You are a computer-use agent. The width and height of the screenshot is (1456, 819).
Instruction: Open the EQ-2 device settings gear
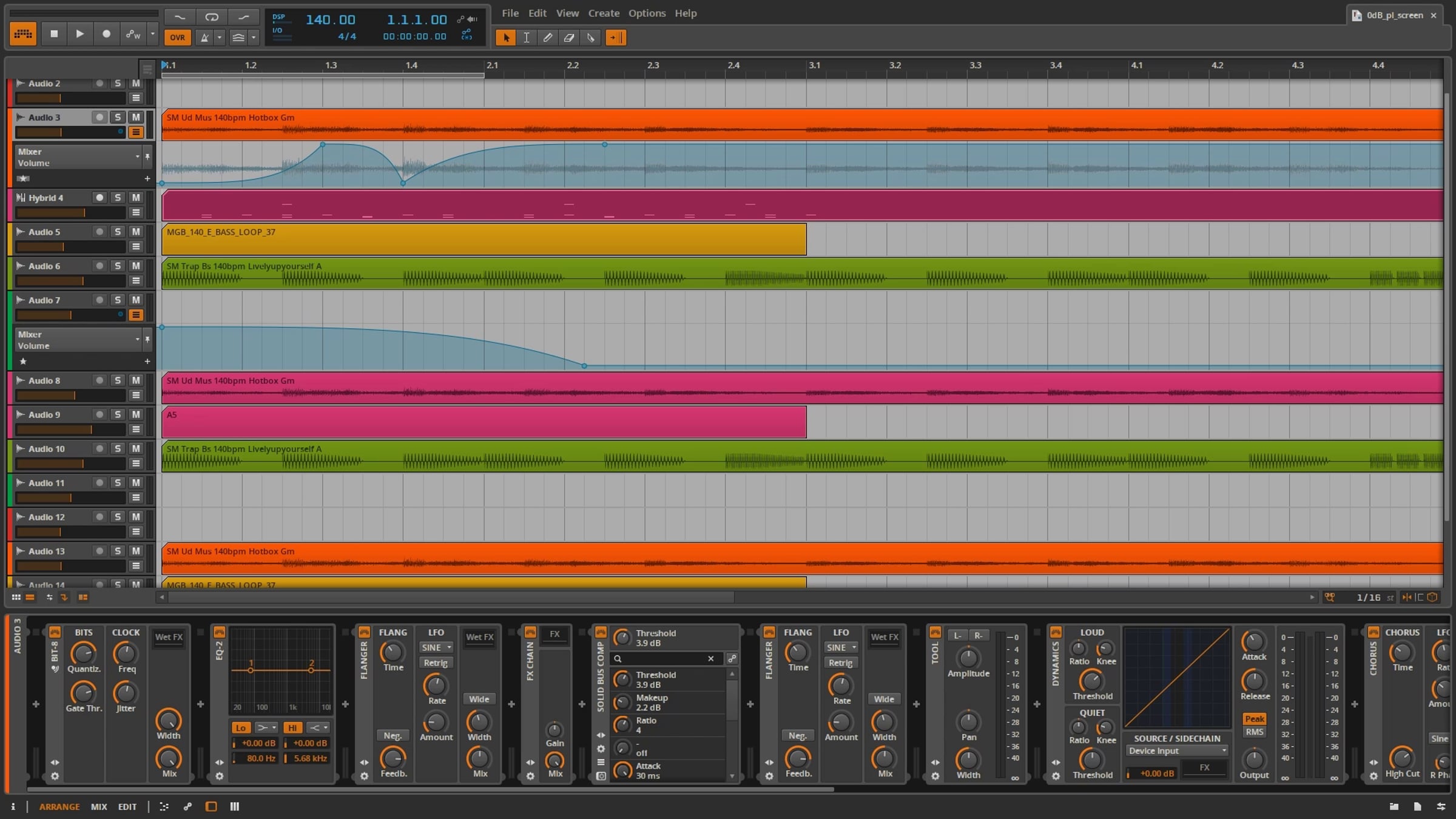tap(220, 776)
